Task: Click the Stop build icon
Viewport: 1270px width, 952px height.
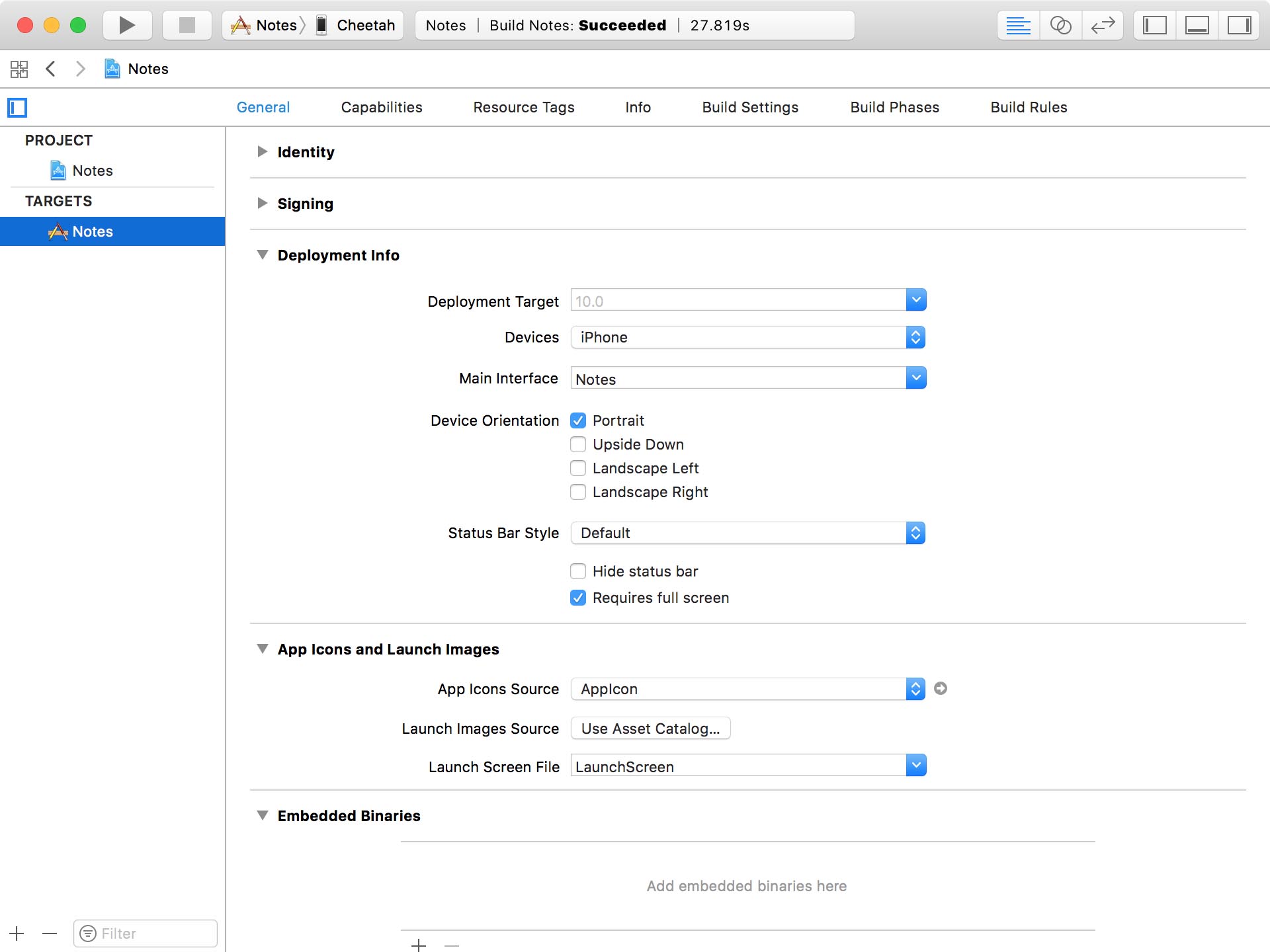Action: pos(187,25)
